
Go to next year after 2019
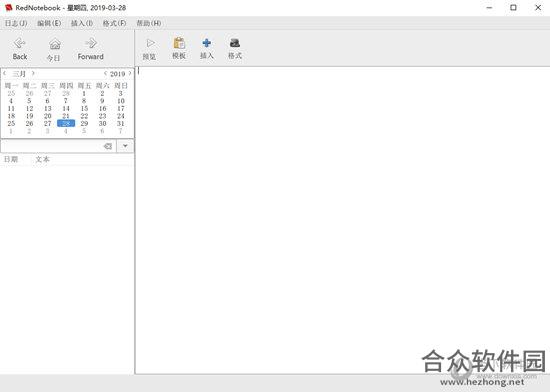tap(130, 73)
